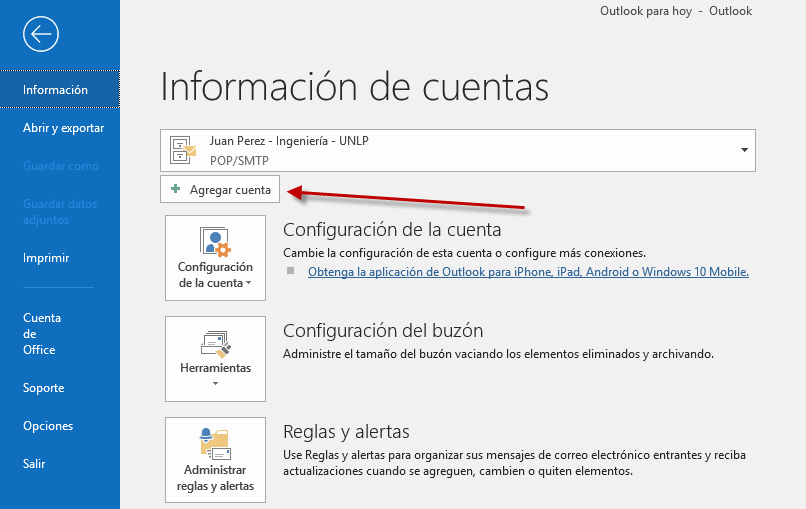Open Administrar reglas y alertas

pos(215,460)
